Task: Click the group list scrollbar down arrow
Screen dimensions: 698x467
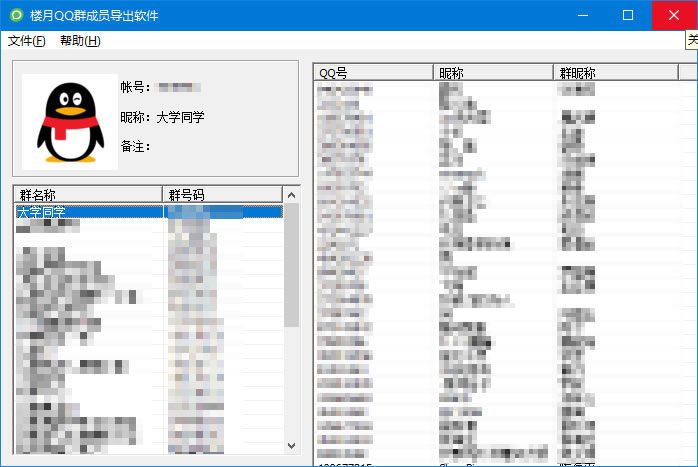Action: tap(291, 446)
